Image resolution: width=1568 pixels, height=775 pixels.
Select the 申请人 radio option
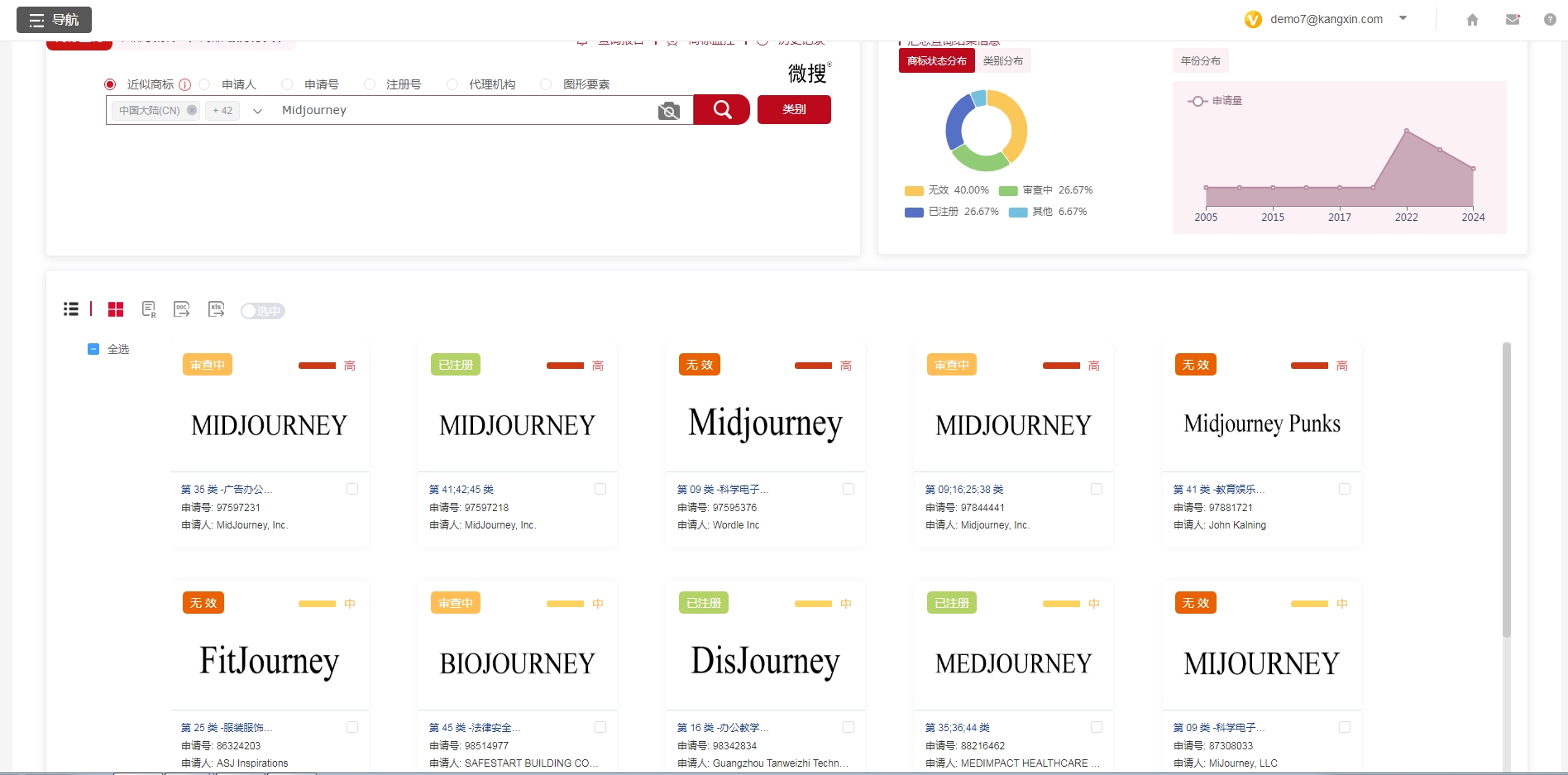(x=204, y=84)
